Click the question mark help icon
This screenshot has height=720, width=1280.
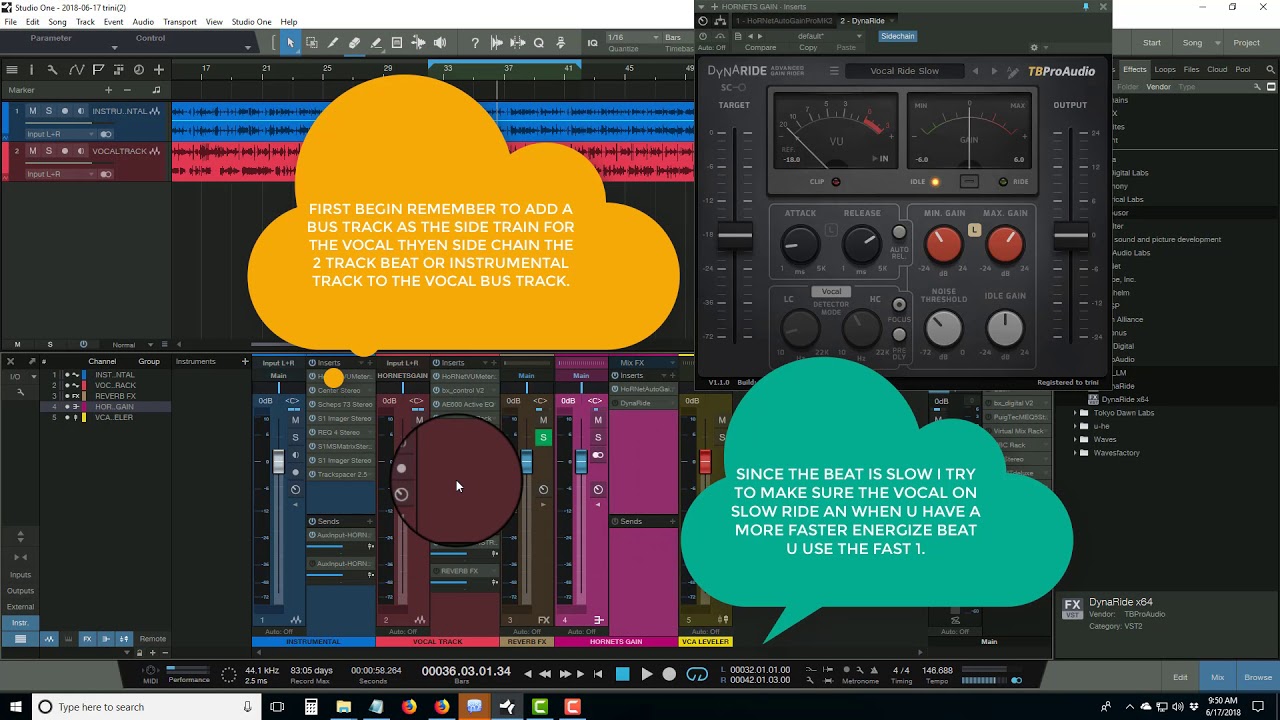(475, 43)
